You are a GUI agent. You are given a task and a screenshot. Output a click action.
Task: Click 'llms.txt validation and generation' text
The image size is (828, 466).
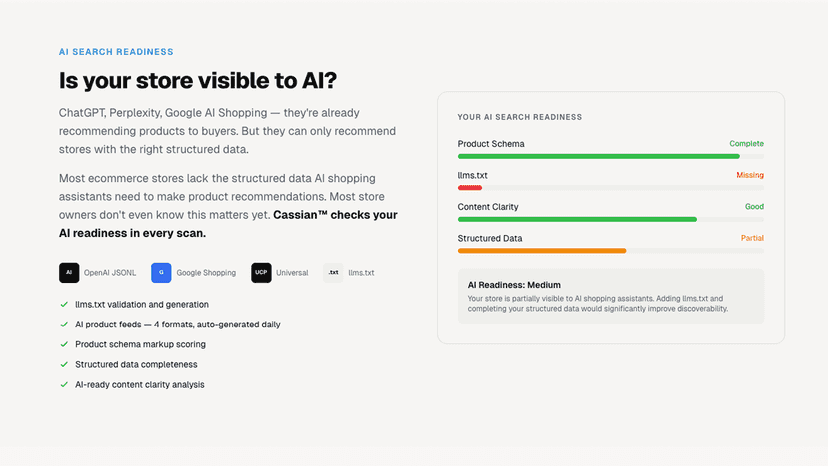[x=142, y=304]
